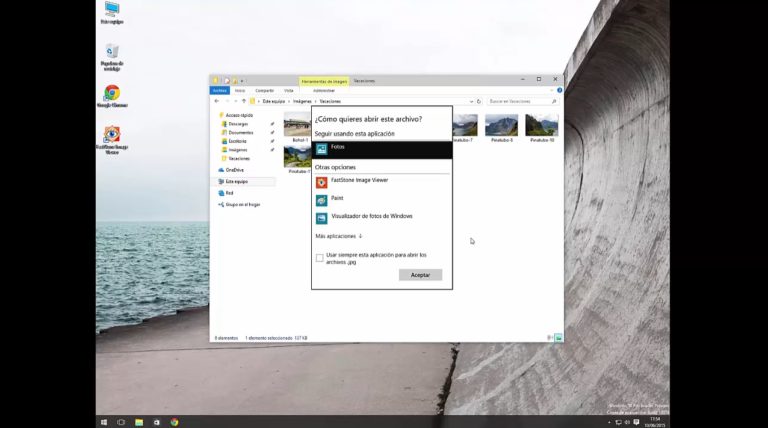Expand the ribbon with the chevron
This screenshot has width=768, height=428.
[x=550, y=90]
